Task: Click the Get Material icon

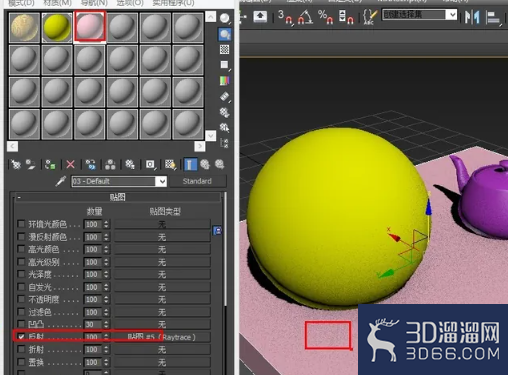Action: [x=16, y=164]
